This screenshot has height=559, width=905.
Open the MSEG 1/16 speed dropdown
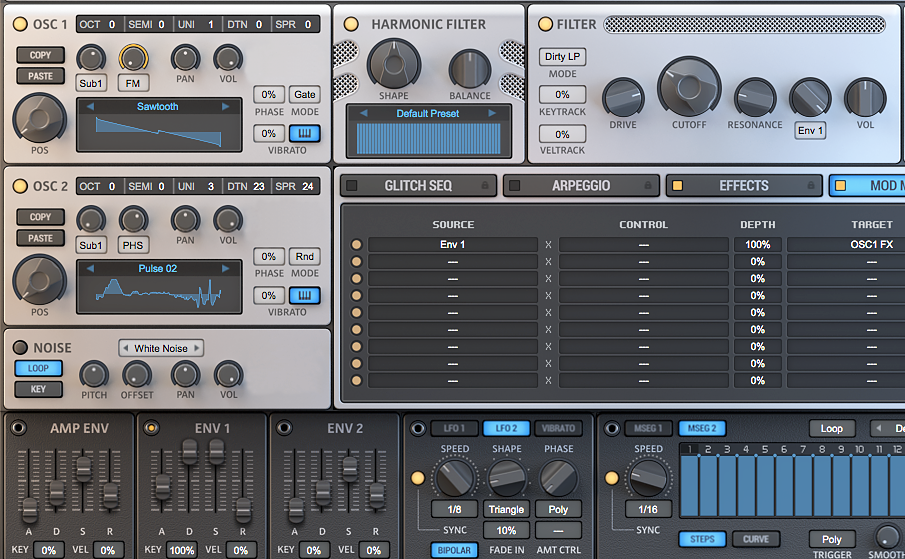pyautogui.click(x=648, y=509)
